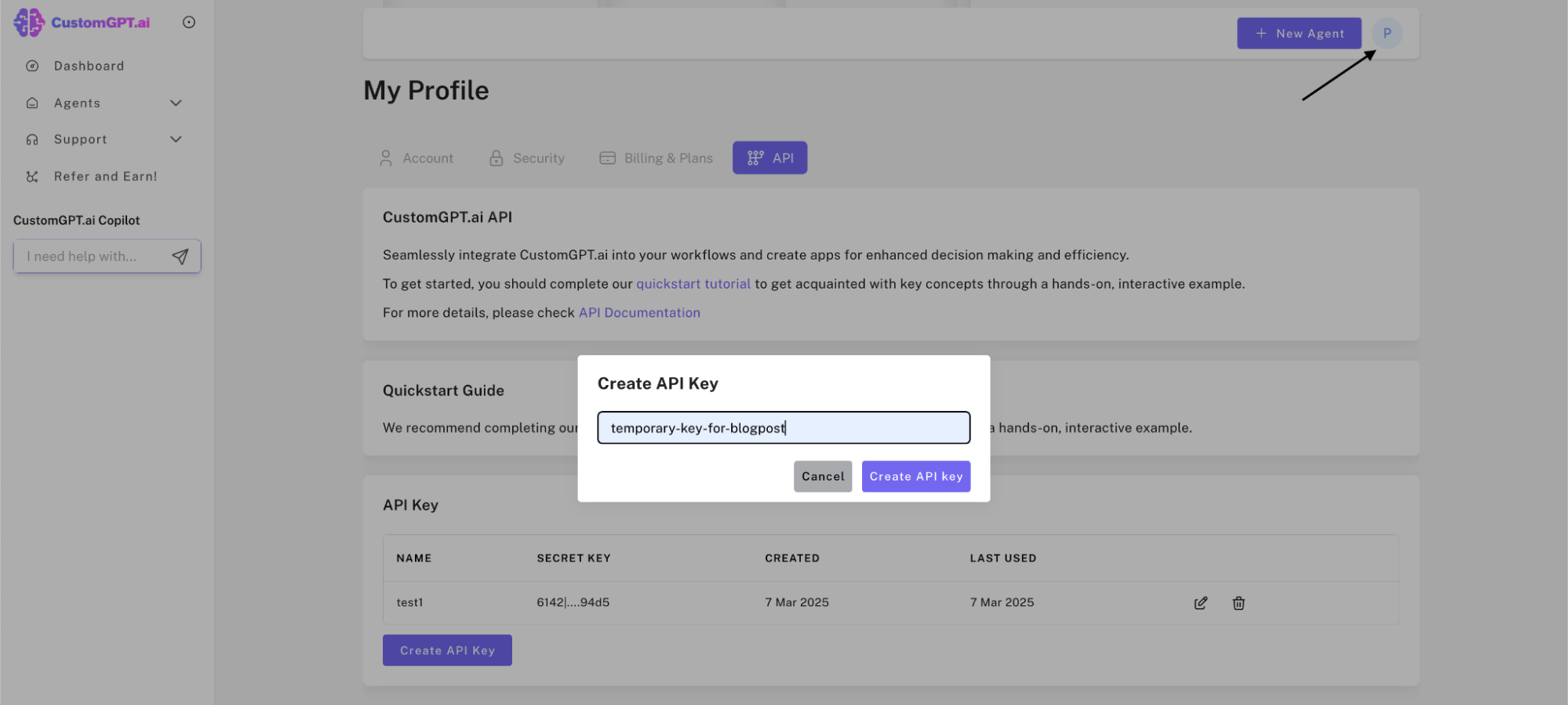Delete the test1 API key

click(x=1239, y=603)
